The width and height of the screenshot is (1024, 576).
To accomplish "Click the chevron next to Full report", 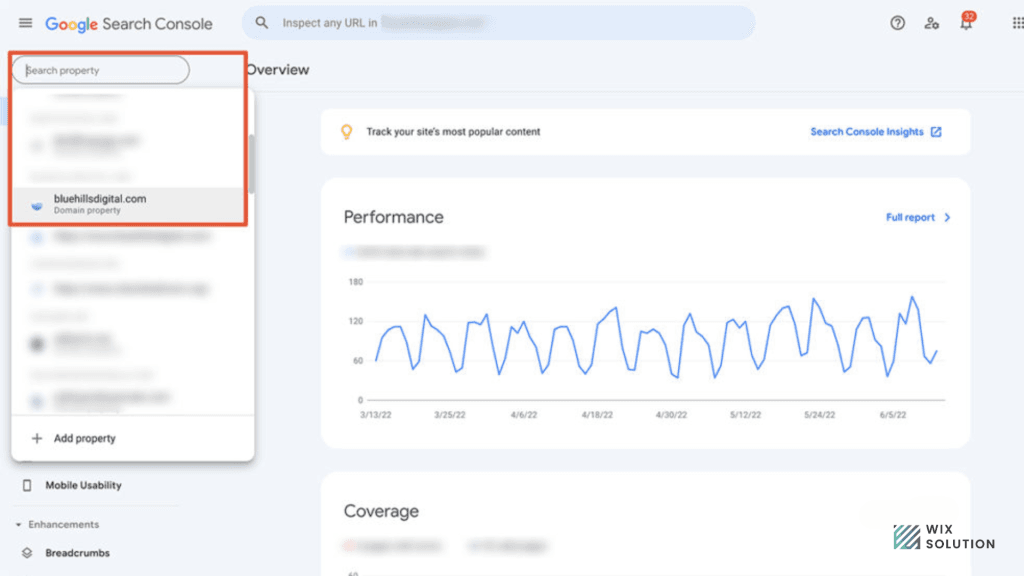I will pos(947,217).
